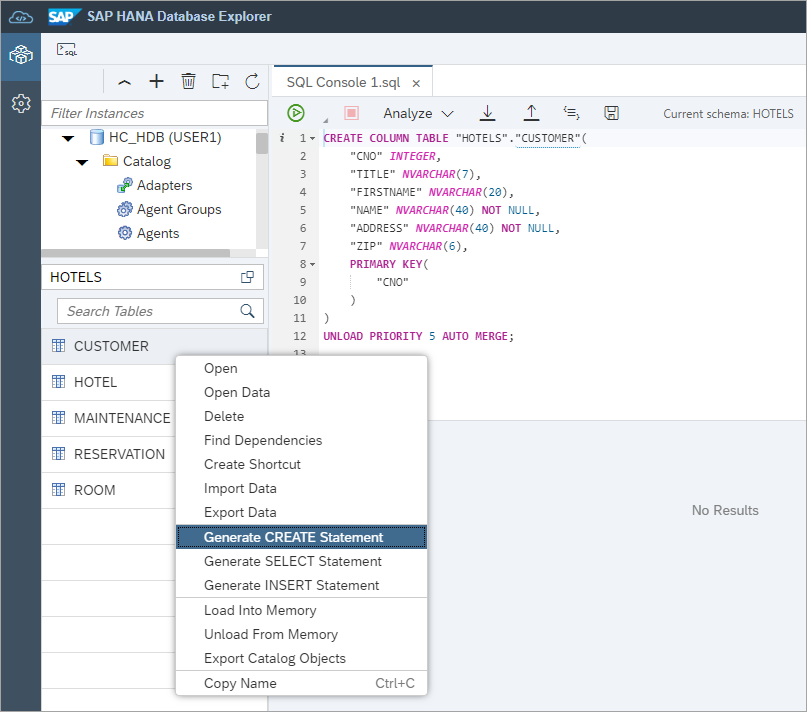Click the info marker beside line 1
Image resolution: width=807 pixels, height=712 pixels.
(282, 137)
